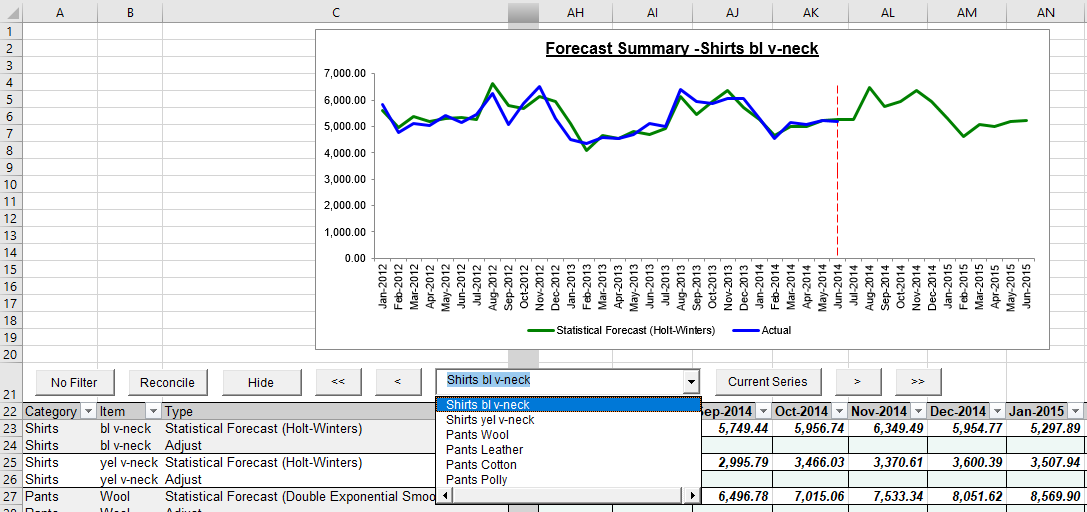
Task: Advance to next series with > button
Action: coord(856,381)
